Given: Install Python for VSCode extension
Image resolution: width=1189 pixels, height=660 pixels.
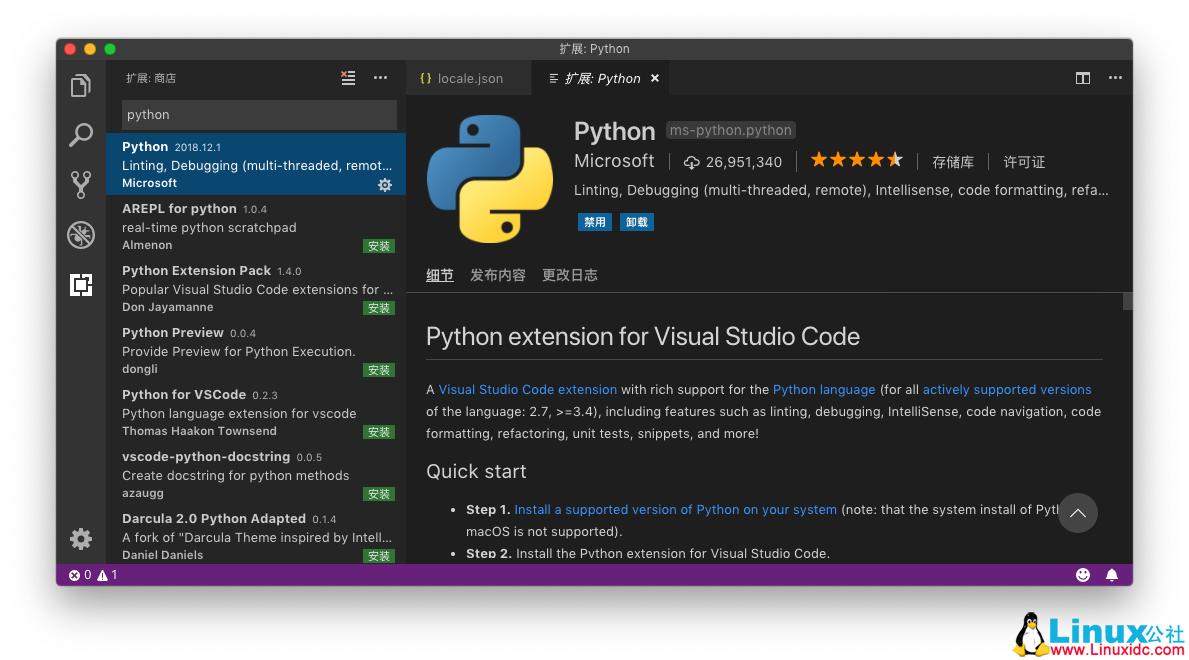Looking at the screenshot, I should (x=378, y=432).
